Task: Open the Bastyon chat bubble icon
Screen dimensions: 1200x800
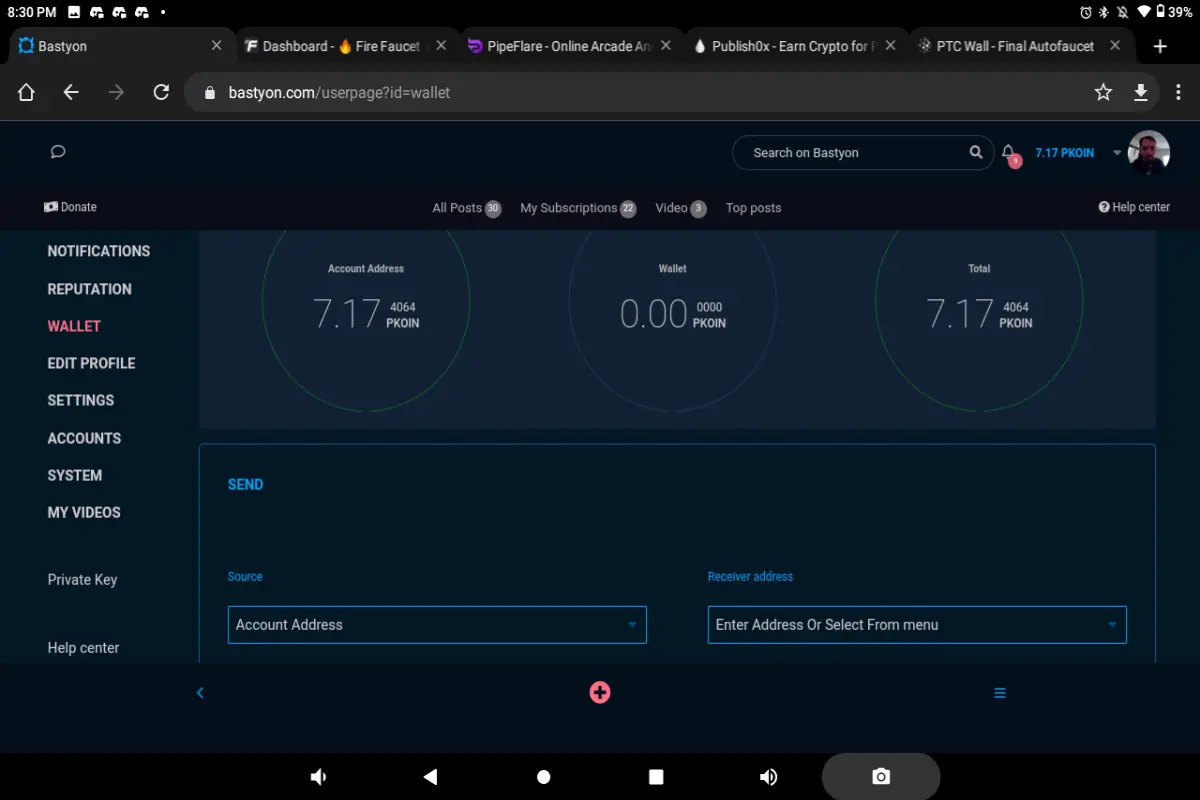Action: [x=58, y=152]
